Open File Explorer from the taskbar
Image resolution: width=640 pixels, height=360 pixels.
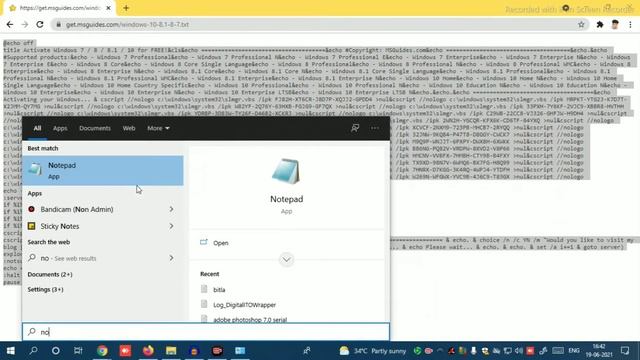(x=171, y=351)
